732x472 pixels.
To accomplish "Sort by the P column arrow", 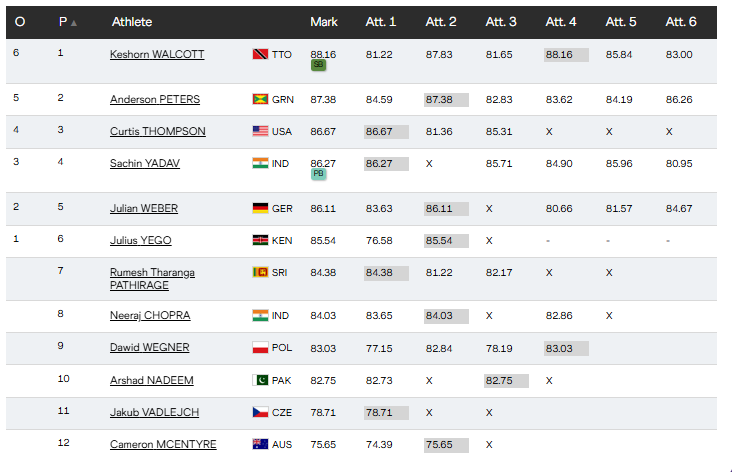I will (x=74, y=22).
